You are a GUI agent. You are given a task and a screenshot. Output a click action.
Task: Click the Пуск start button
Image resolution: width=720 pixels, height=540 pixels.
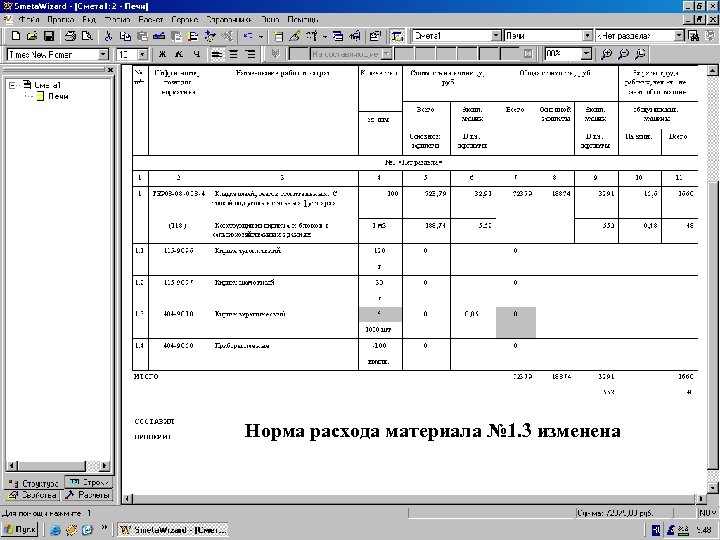coord(20,529)
